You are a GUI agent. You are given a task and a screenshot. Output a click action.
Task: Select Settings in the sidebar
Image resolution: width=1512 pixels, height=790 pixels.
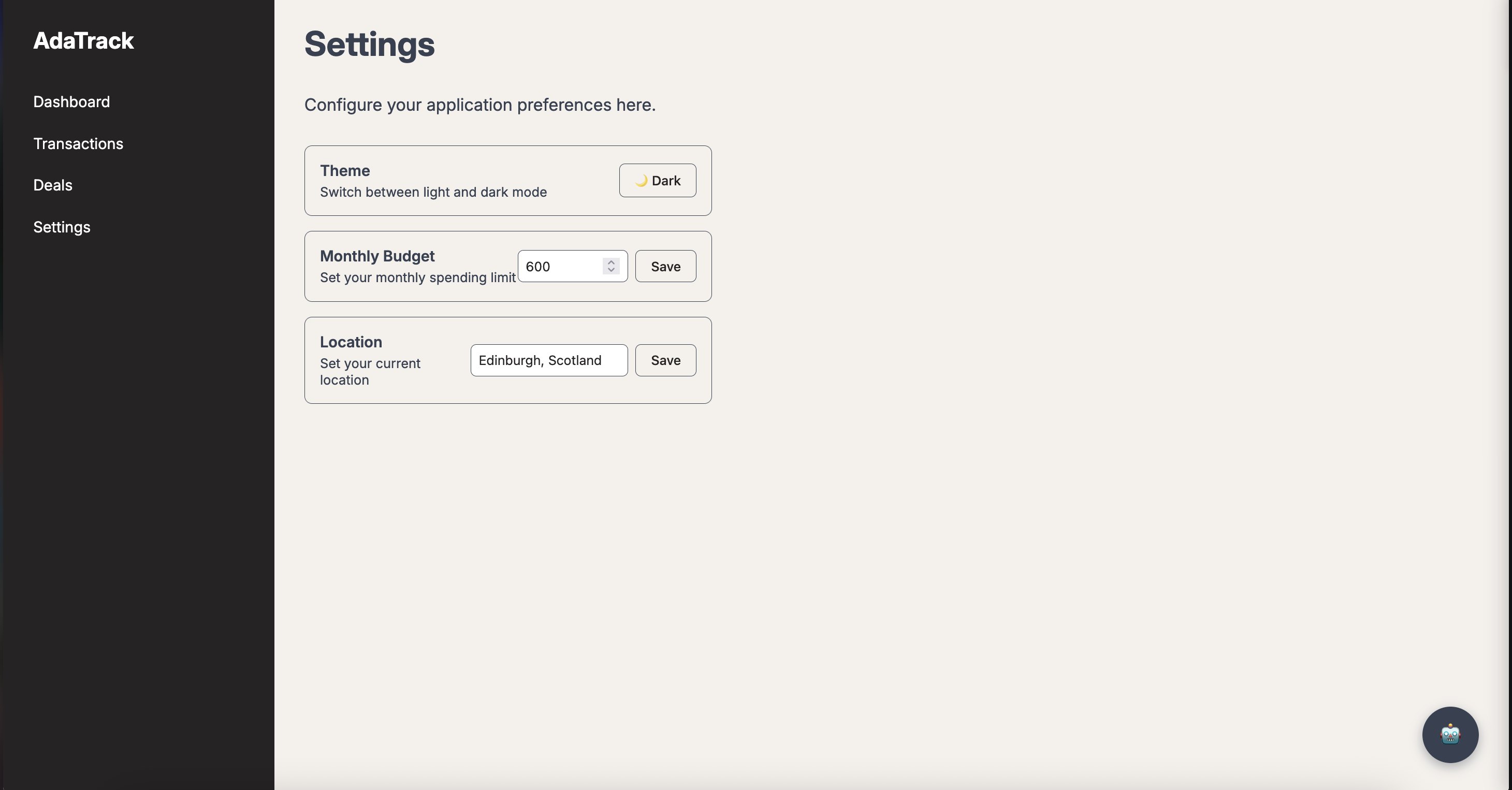pos(62,227)
